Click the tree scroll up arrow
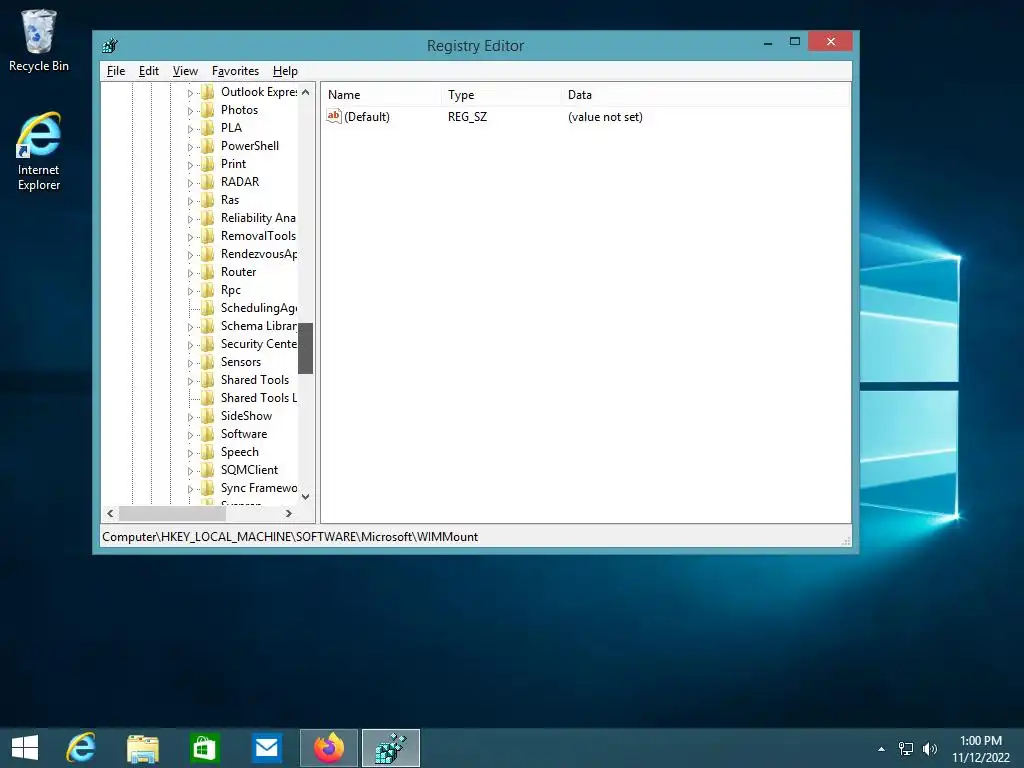The width and height of the screenshot is (1024, 768). click(x=306, y=92)
